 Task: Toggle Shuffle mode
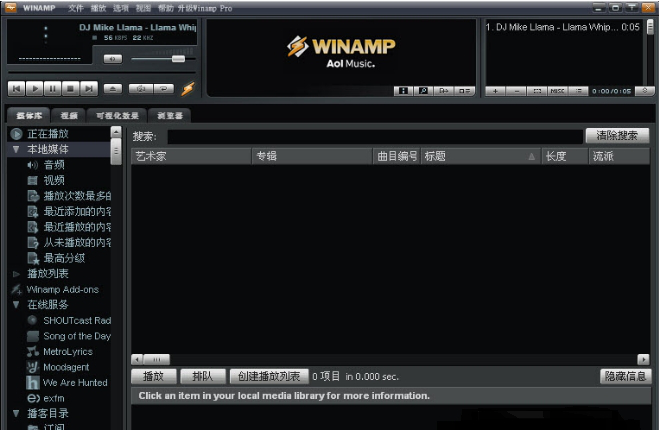(x=141, y=89)
